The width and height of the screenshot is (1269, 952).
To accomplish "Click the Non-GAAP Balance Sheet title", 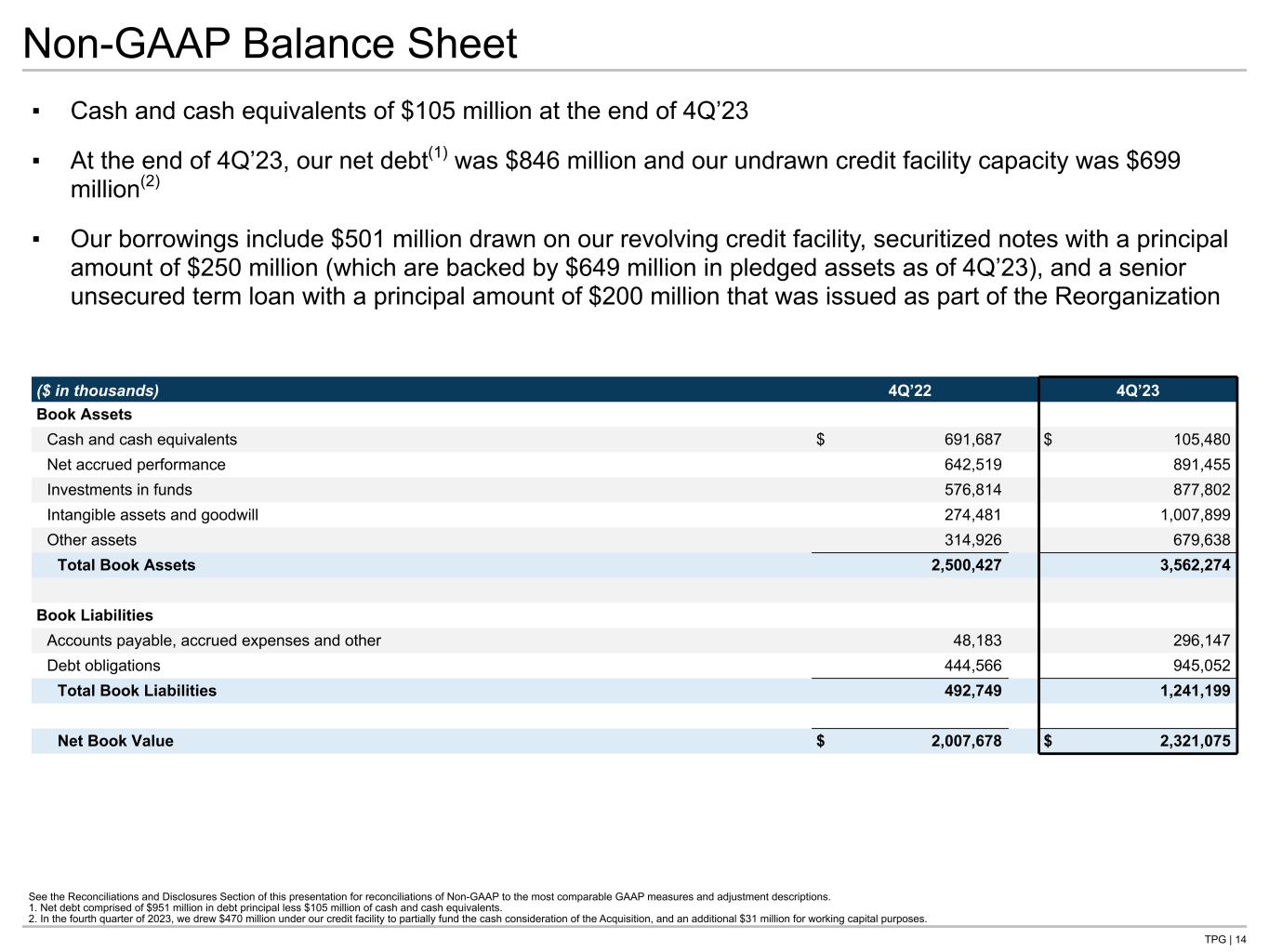I will point(270,44).
